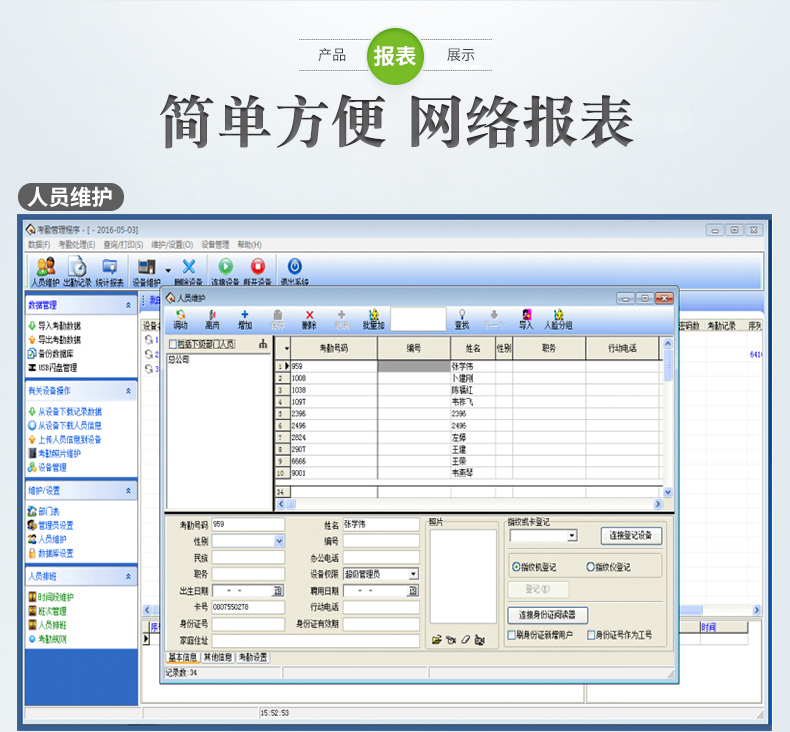Click the 人员维护 icon in main toolbar
Image resolution: width=790 pixels, height=732 pixels.
[x=45, y=268]
